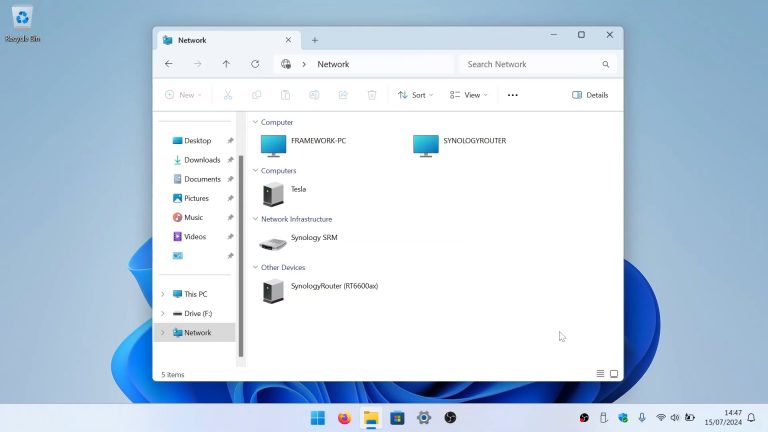This screenshot has width=768, height=432.
Task: Click the network location icon in address bar
Action: 286,64
